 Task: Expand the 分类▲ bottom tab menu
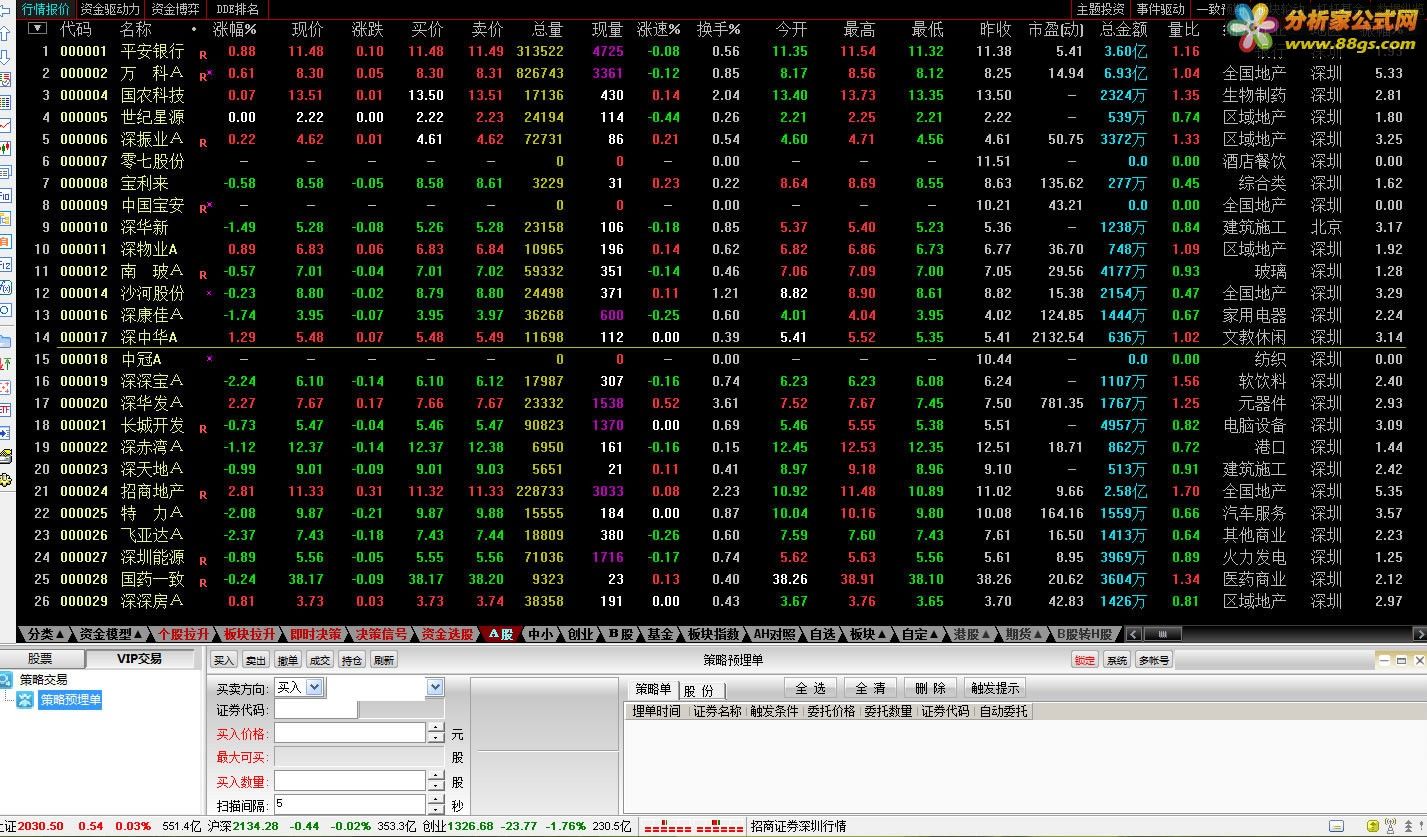(46, 634)
